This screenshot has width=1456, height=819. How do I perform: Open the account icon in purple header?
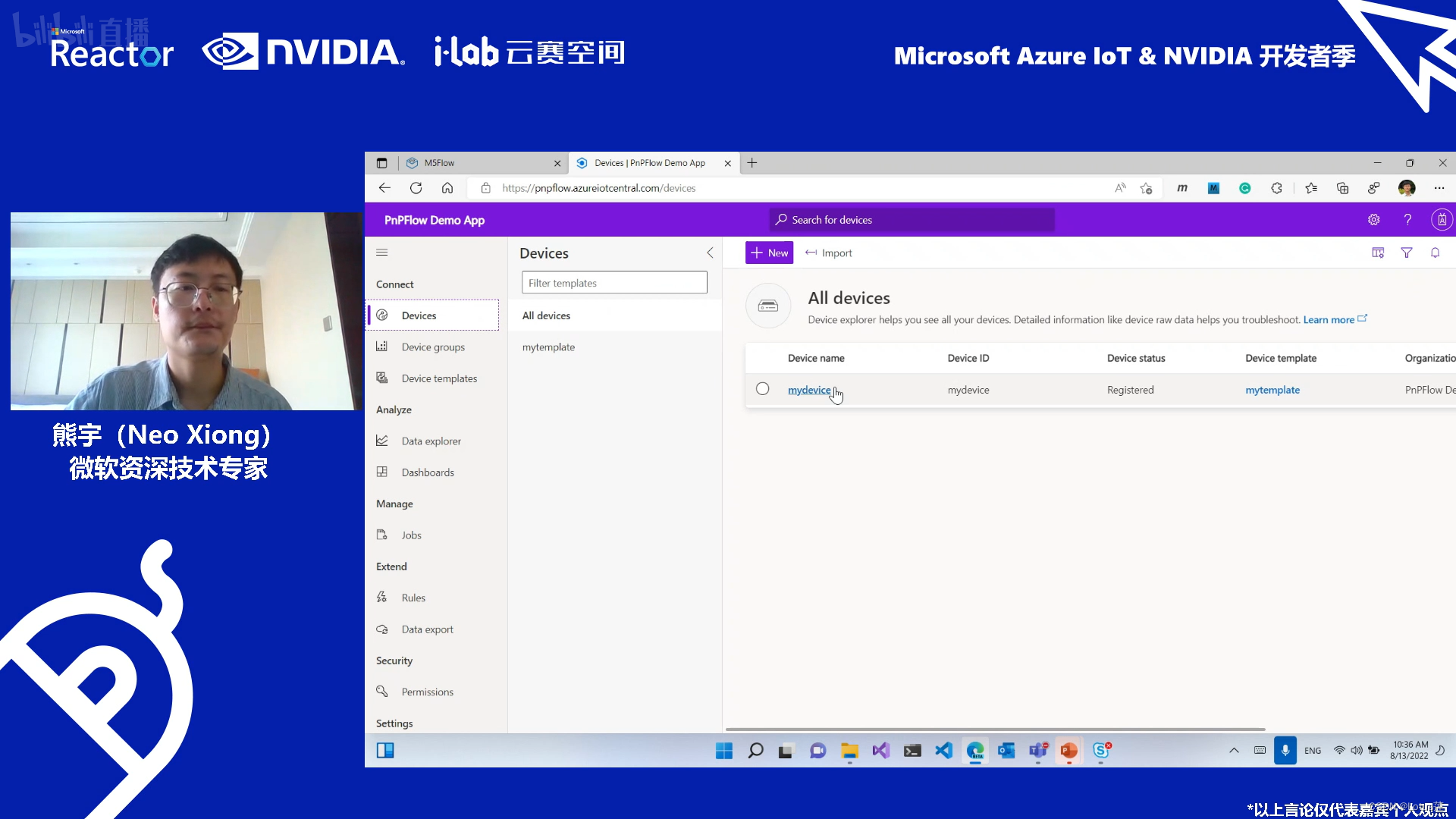pos(1442,220)
